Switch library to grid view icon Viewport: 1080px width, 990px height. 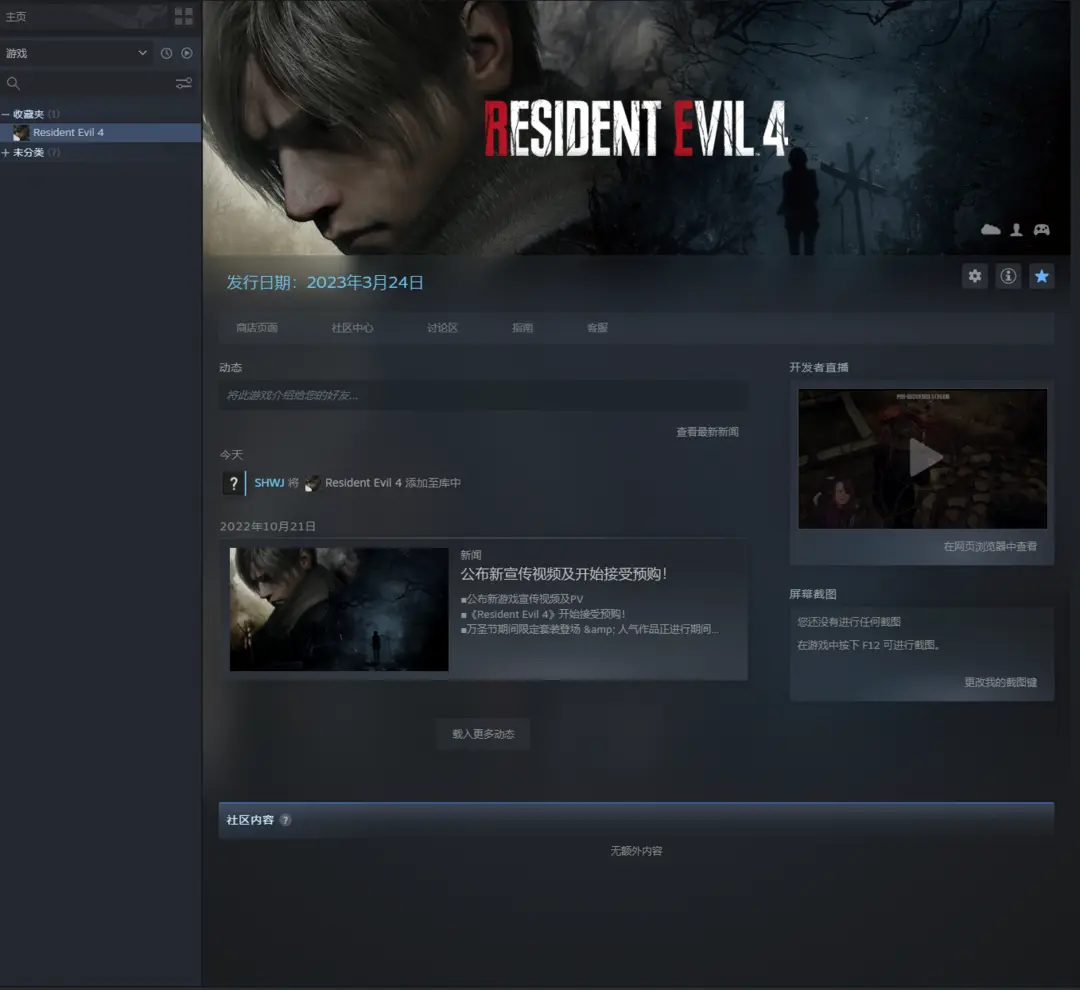point(184,17)
